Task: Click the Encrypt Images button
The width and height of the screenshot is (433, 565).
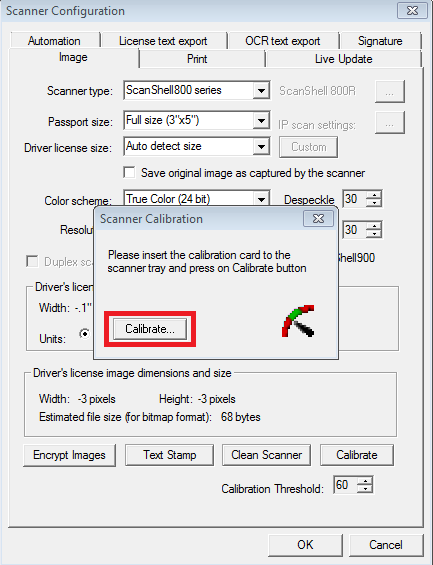Action: pyautogui.click(x=70, y=455)
